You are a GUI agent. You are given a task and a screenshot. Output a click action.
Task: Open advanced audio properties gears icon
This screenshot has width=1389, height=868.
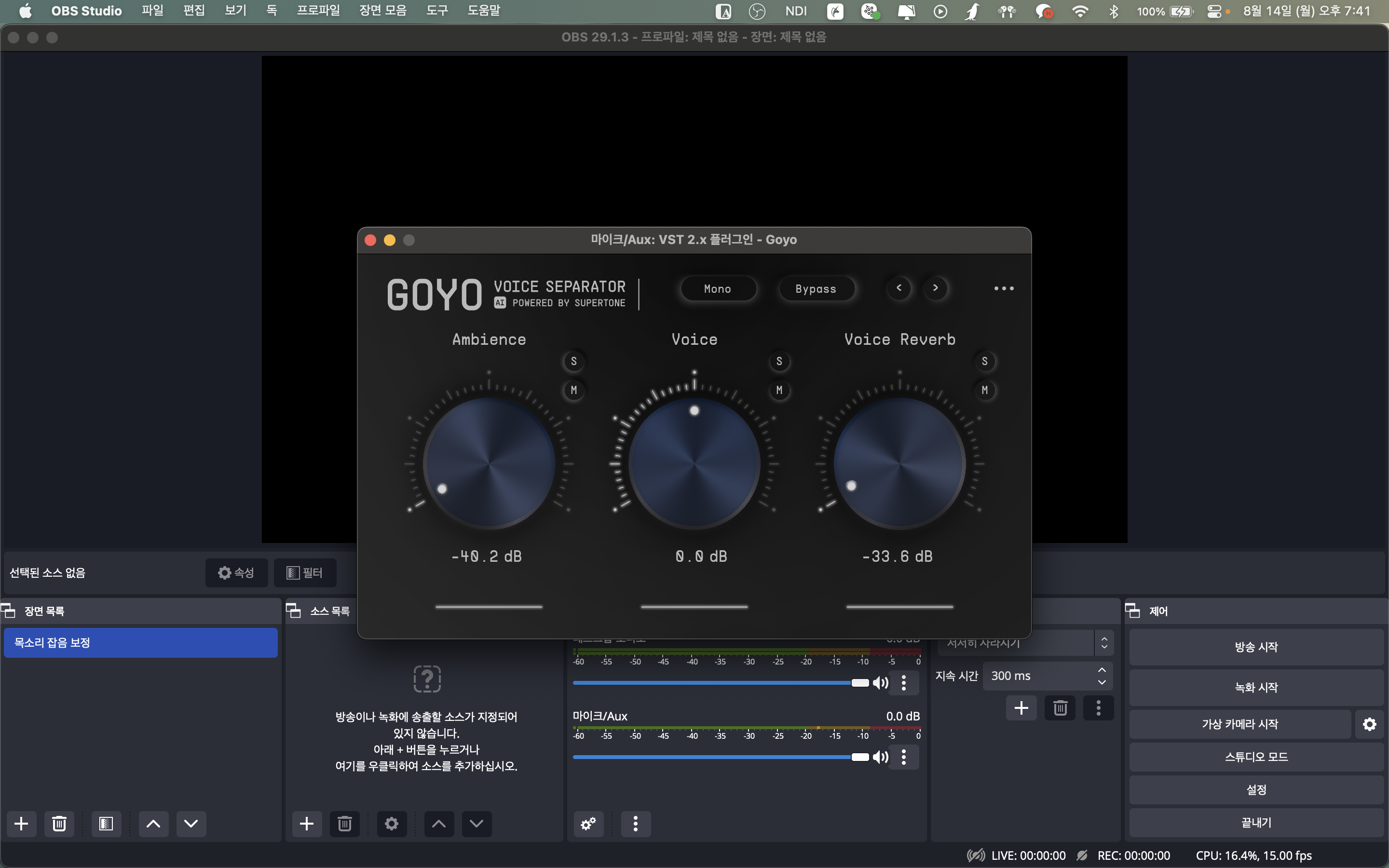point(588,824)
